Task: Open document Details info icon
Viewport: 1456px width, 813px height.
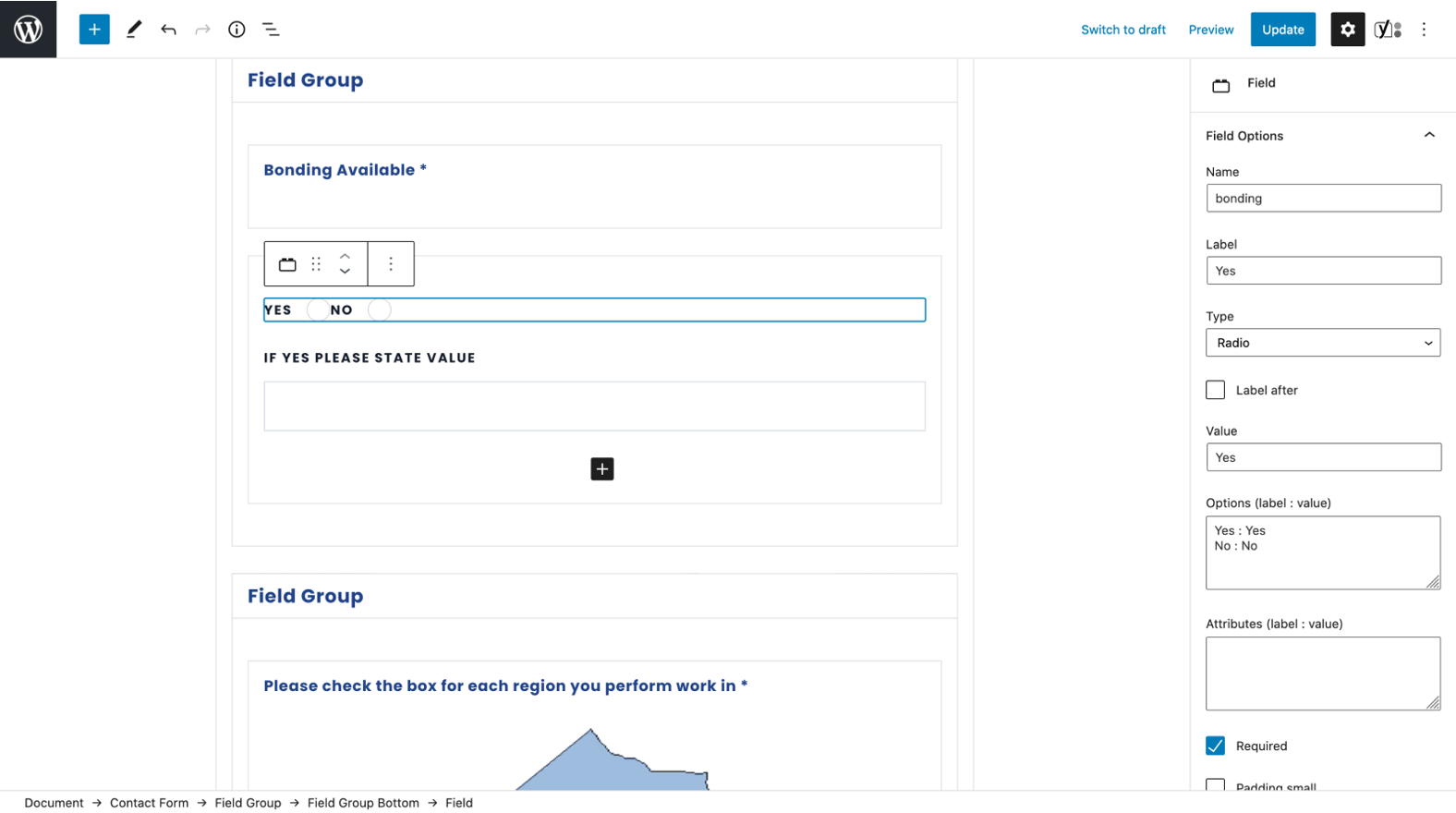Action: pyautogui.click(x=237, y=30)
